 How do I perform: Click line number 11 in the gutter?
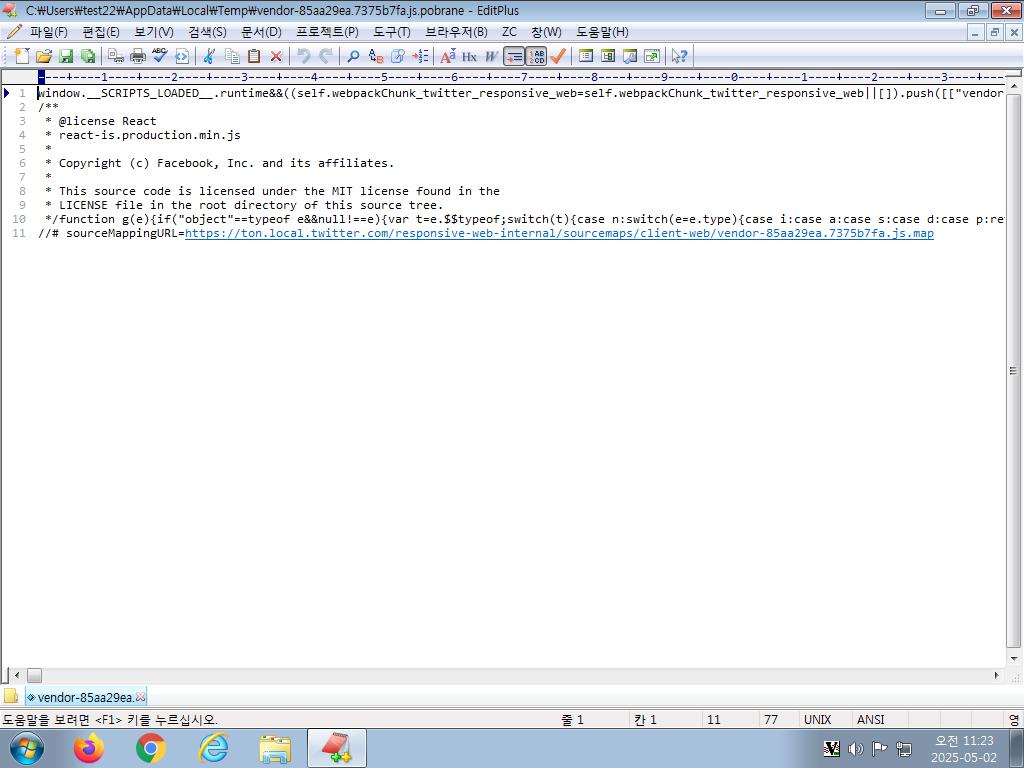pyautogui.click(x=19, y=233)
